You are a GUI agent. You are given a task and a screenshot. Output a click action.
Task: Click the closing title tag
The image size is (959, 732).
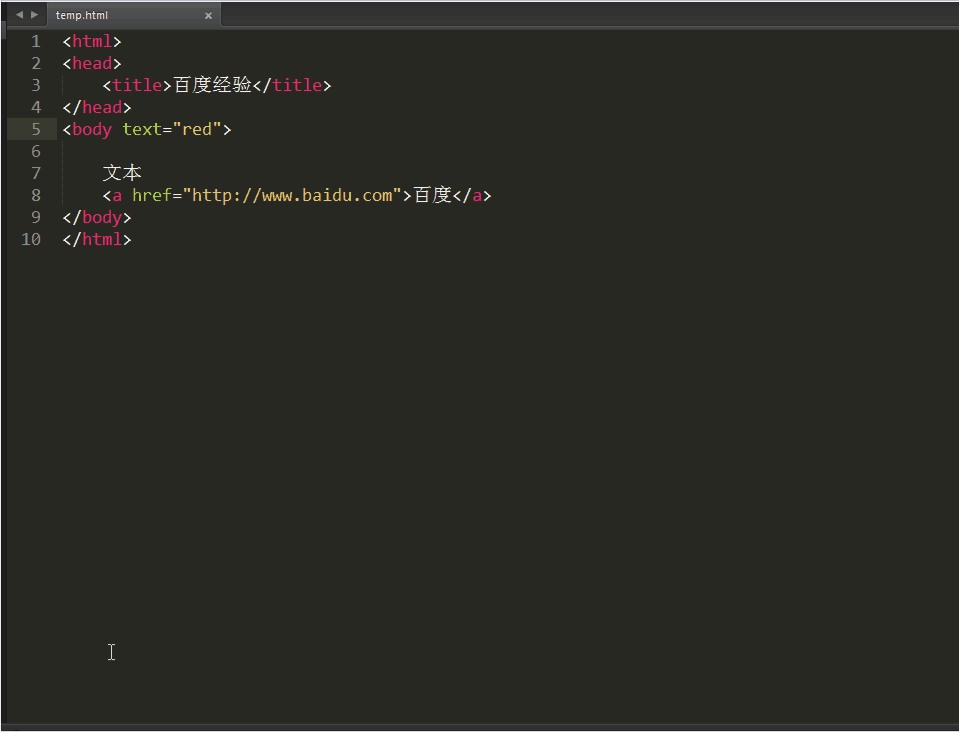[x=292, y=86]
